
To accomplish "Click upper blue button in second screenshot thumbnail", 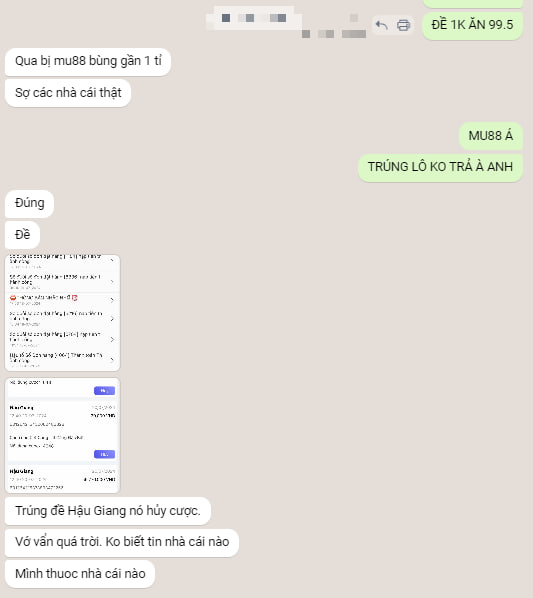I will (x=104, y=391).
